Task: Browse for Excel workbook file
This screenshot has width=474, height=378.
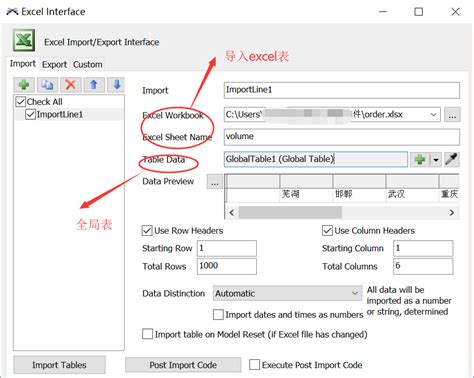Action: click(x=452, y=115)
